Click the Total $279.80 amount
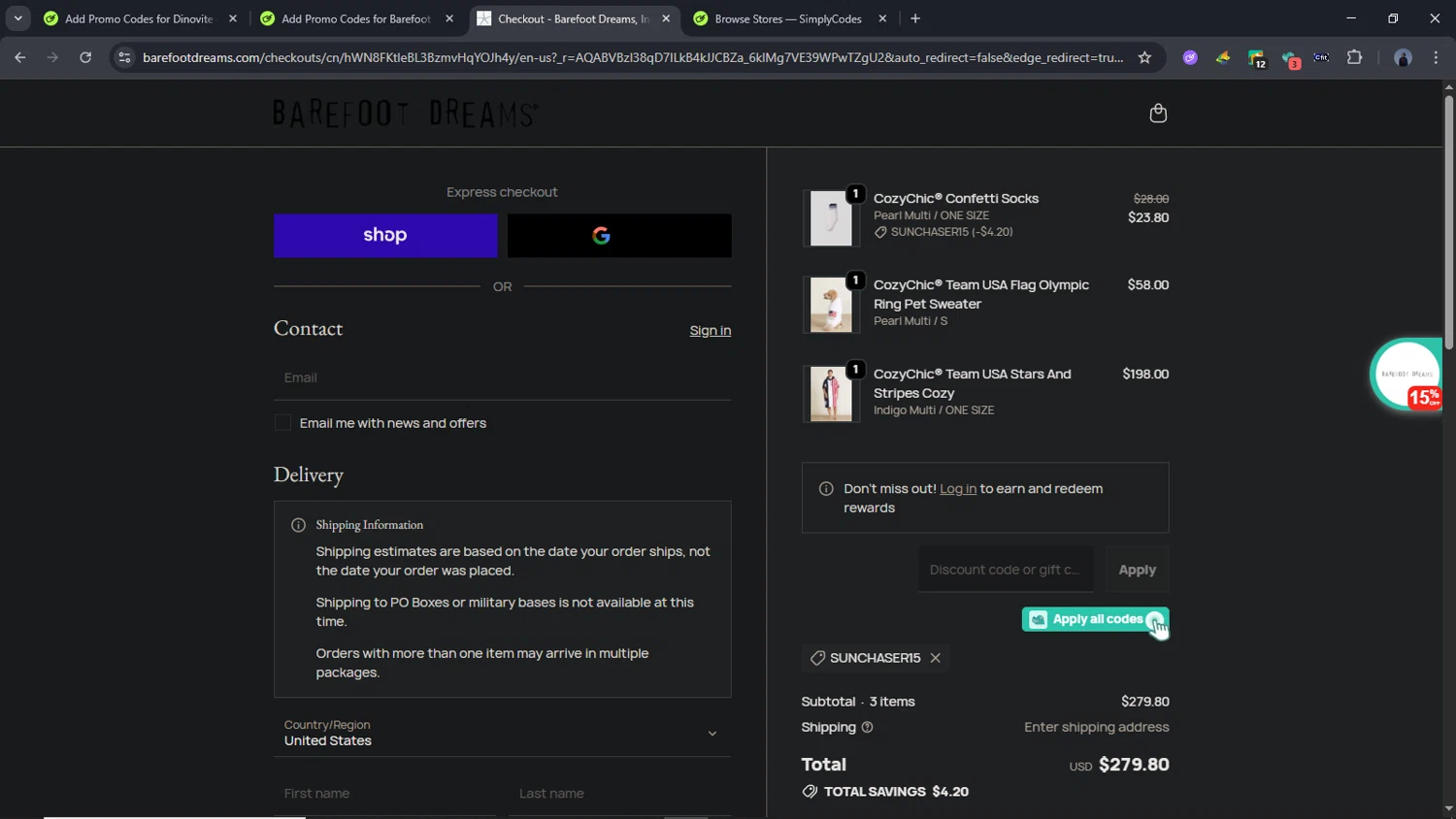1456x819 pixels. 1134,765
